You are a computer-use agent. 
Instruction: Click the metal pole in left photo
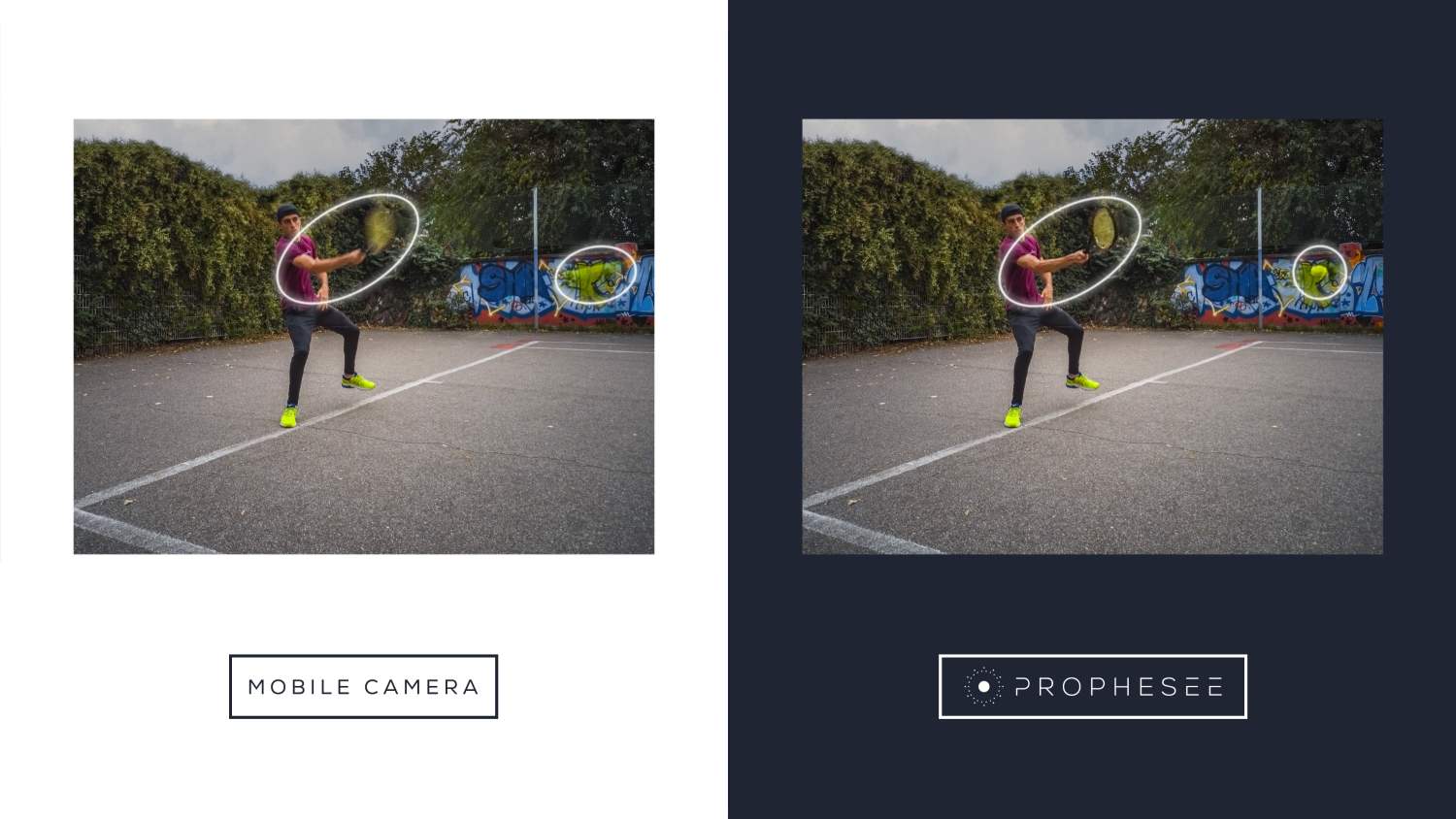pyautogui.click(x=534, y=258)
